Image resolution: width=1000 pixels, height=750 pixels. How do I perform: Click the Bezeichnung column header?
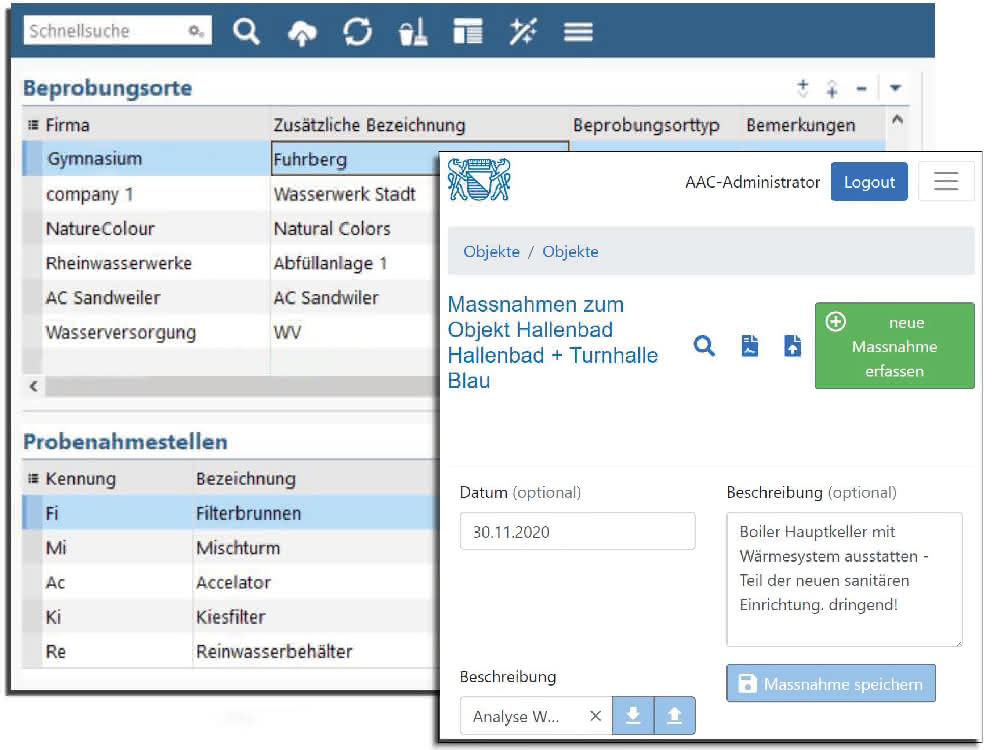click(246, 478)
